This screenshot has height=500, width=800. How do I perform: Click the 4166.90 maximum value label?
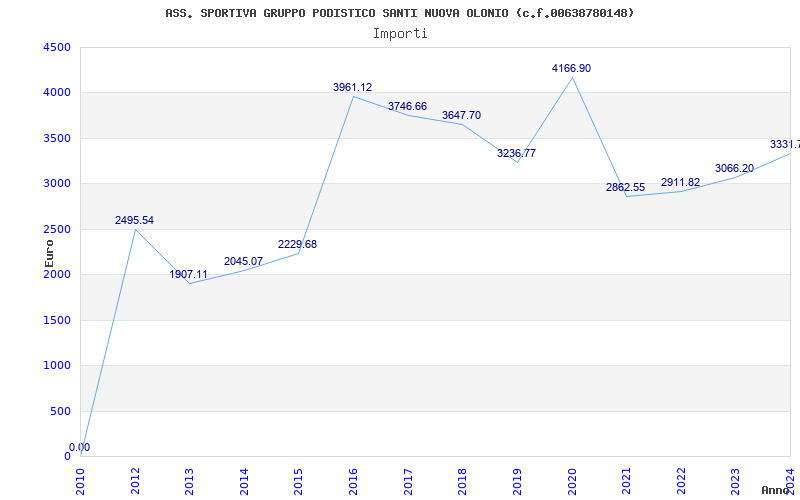click(x=571, y=68)
